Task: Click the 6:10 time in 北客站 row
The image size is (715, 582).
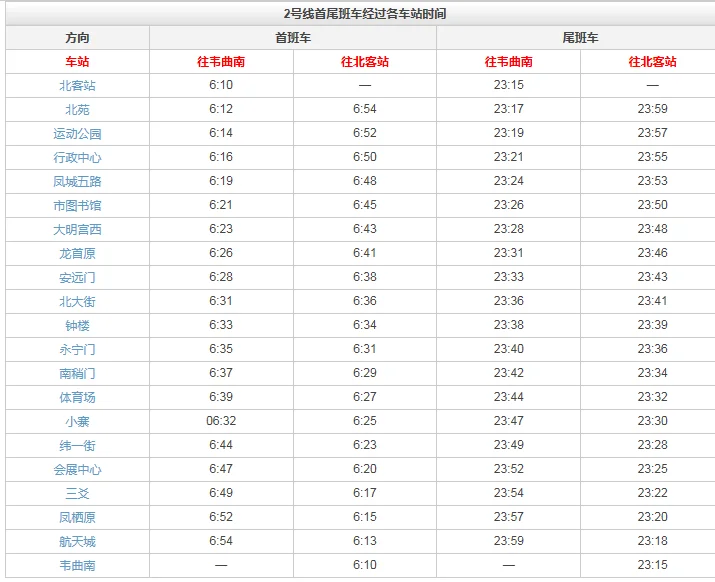Action: (x=221, y=85)
